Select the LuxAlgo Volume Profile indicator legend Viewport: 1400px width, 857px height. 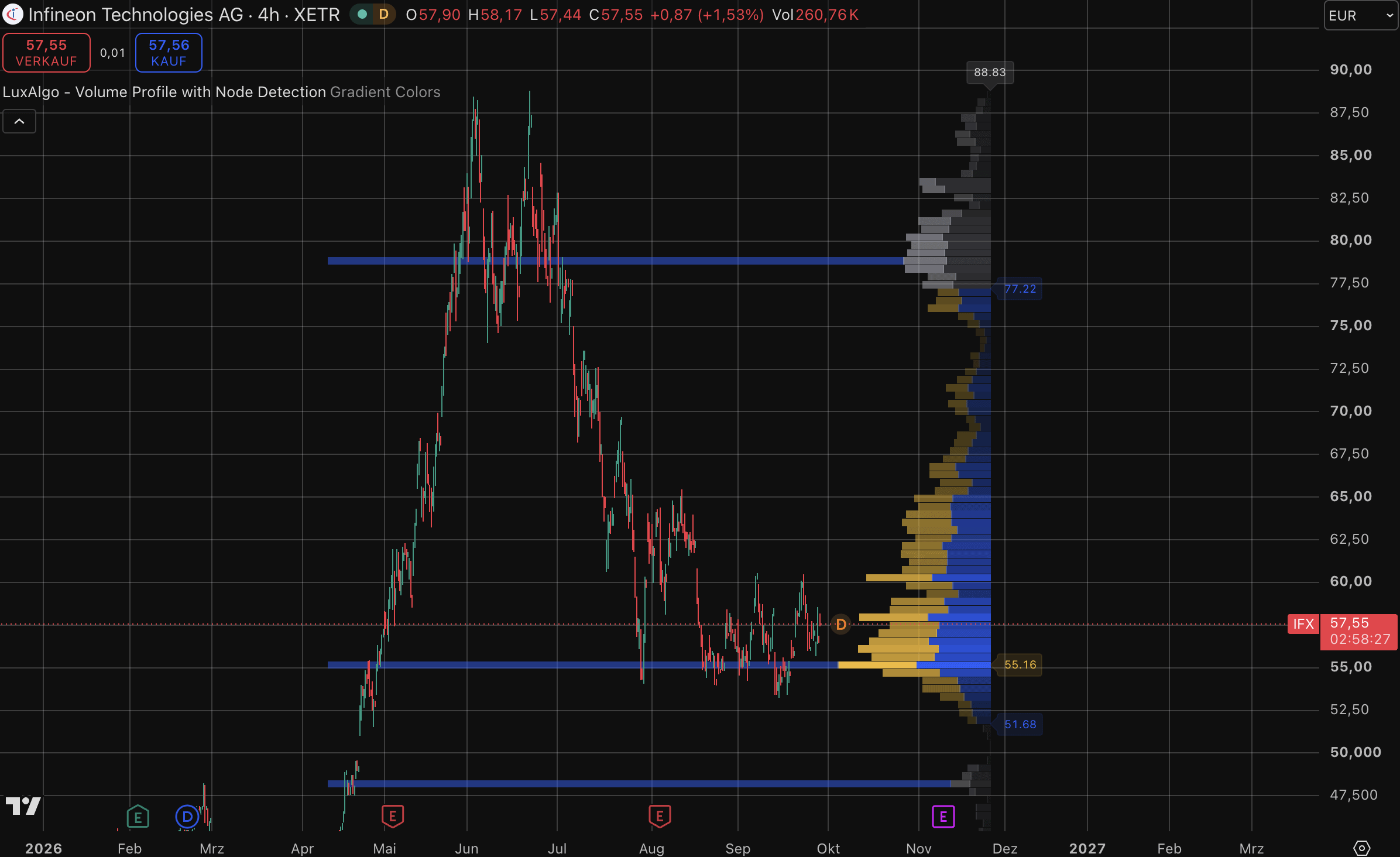click(x=164, y=92)
